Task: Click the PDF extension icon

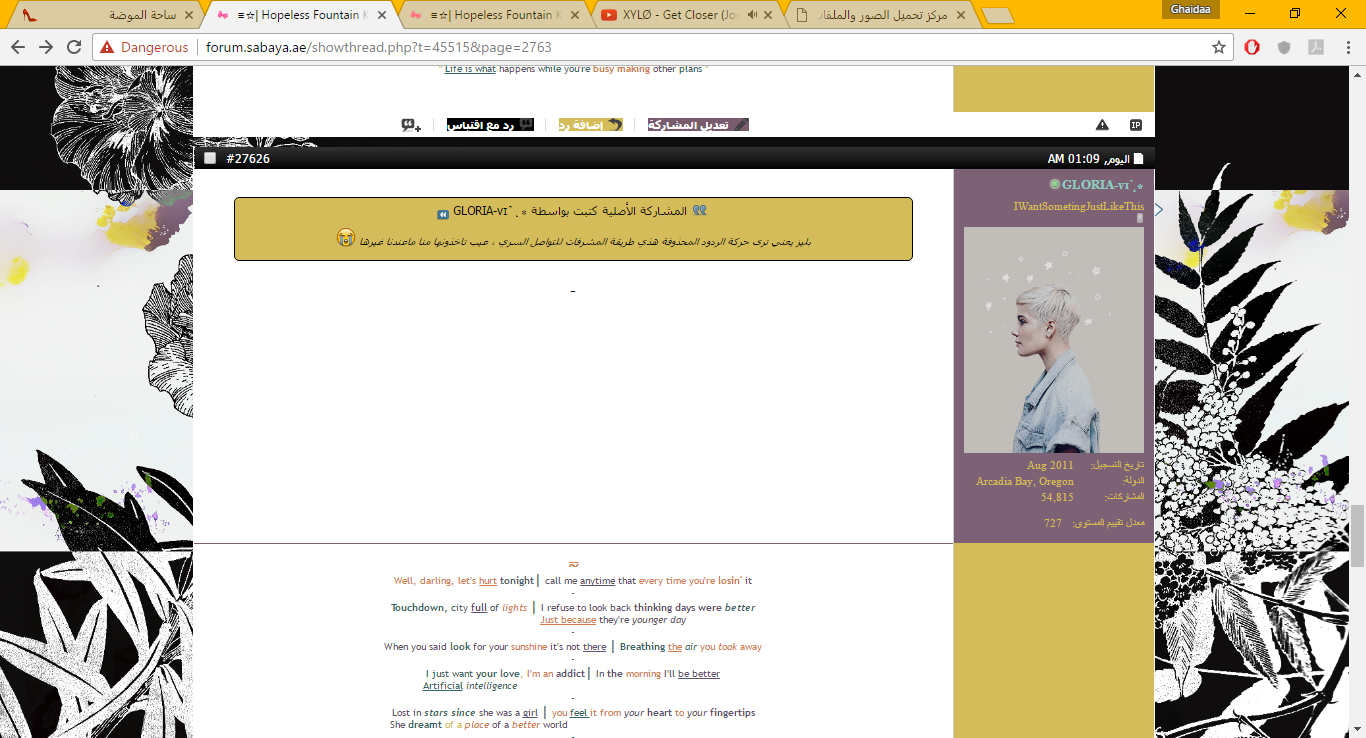Action: click(x=1317, y=47)
